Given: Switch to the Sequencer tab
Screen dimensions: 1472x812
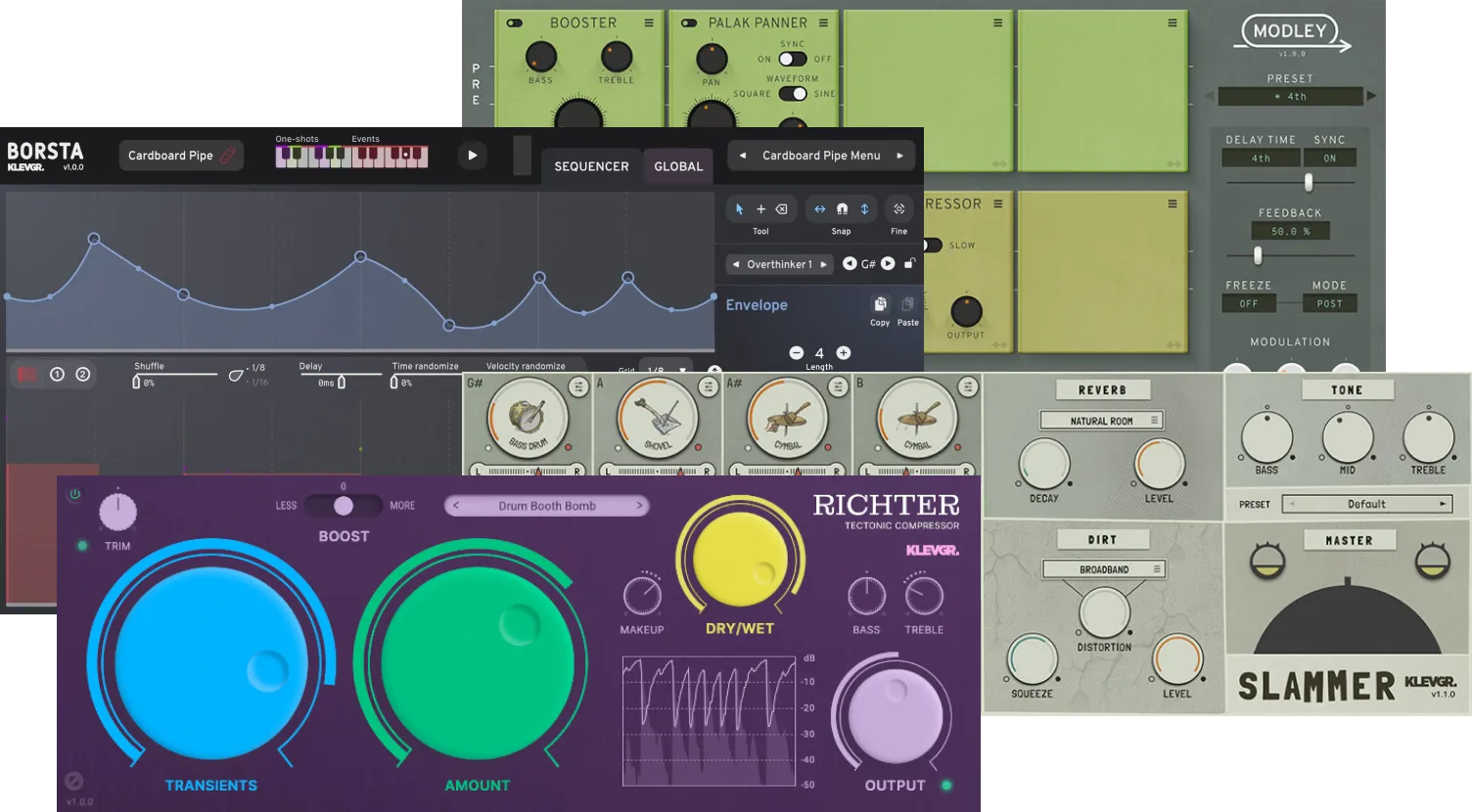Looking at the screenshot, I should 591,166.
